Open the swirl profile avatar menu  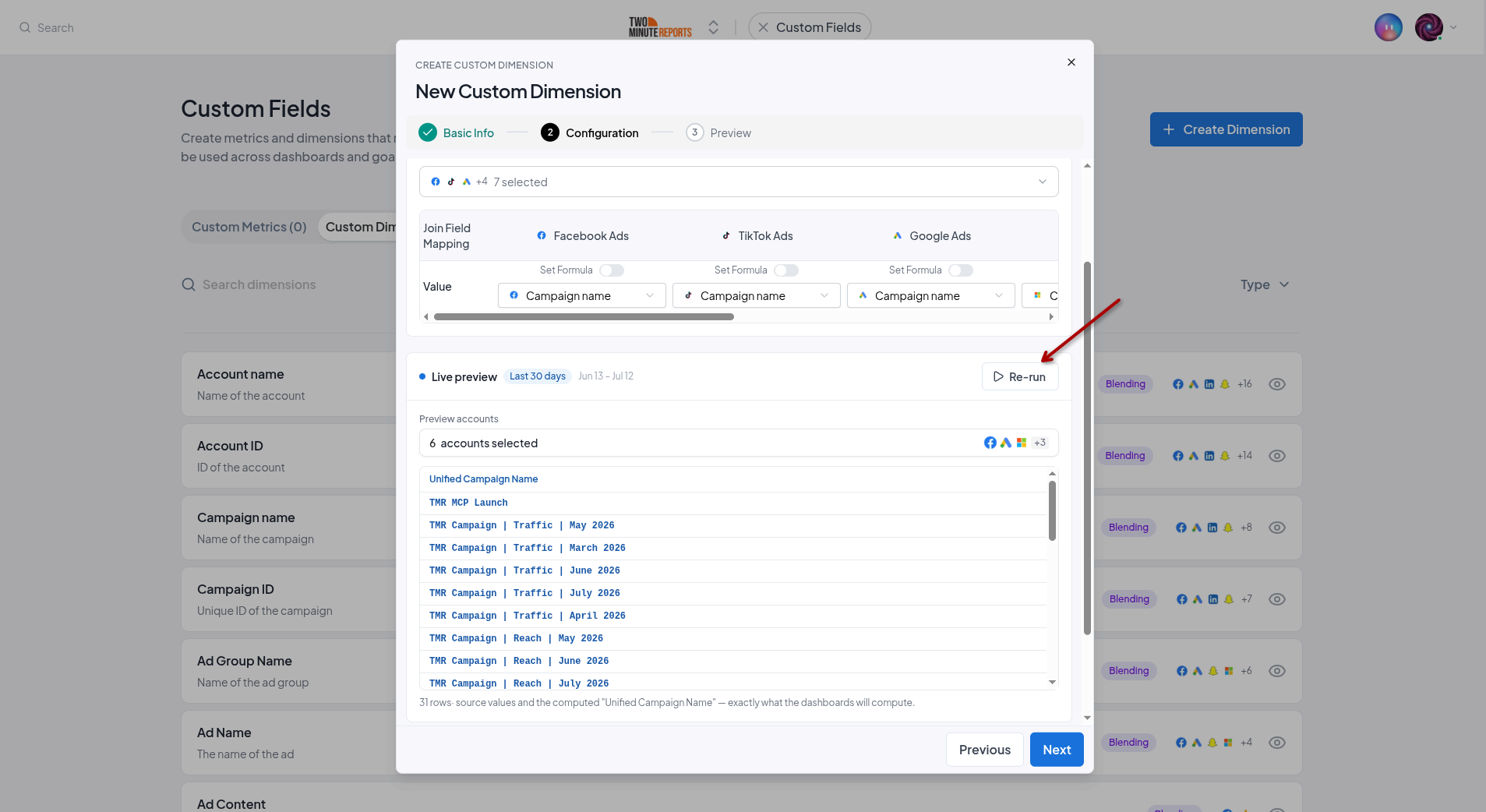point(1428,27)
